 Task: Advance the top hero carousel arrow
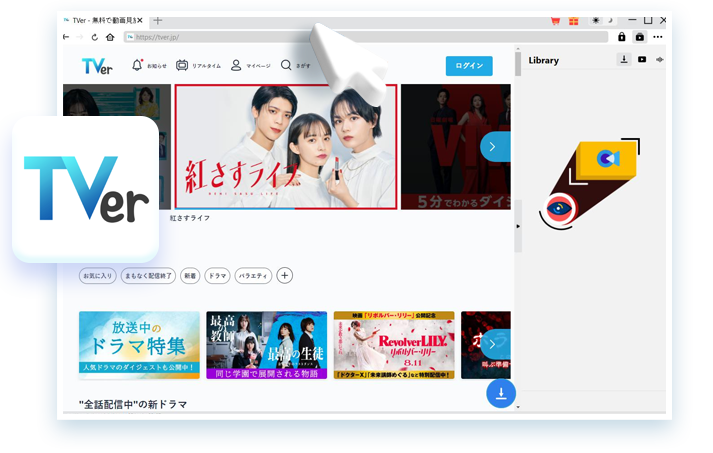[495, 147]
